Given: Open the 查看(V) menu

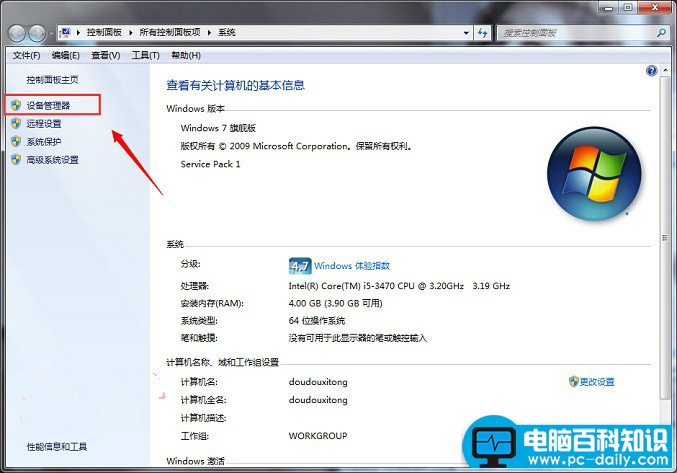Looking at the screenshot, I should [106, 55].
